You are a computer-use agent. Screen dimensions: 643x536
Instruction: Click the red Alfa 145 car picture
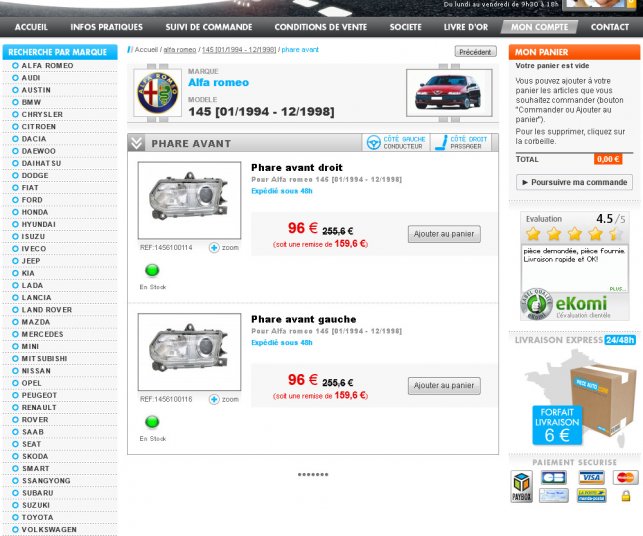(x=449, y=93)
